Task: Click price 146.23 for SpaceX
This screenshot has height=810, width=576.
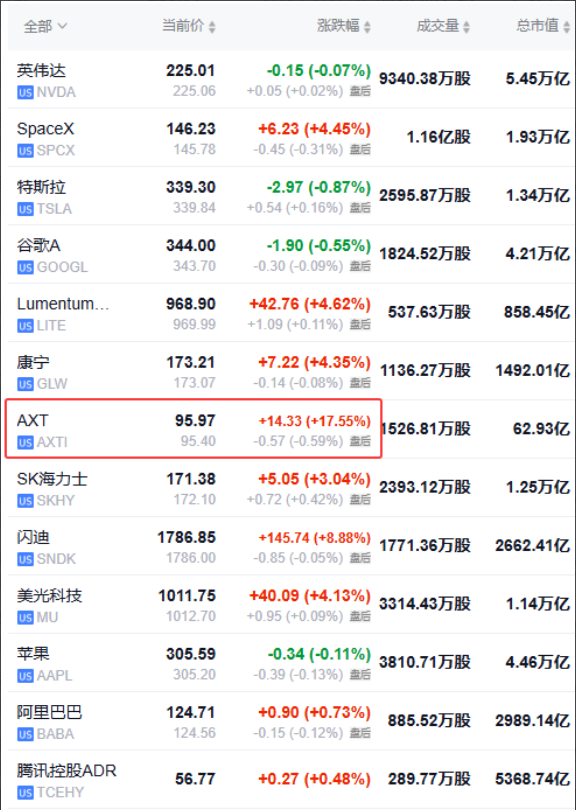Action: [x=191, y=129]
